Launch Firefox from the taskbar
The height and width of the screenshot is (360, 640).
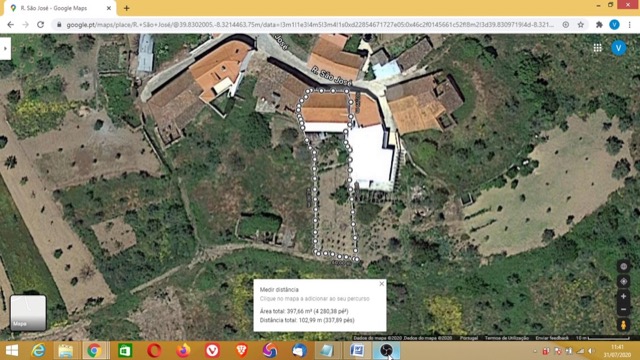(183, 351)
